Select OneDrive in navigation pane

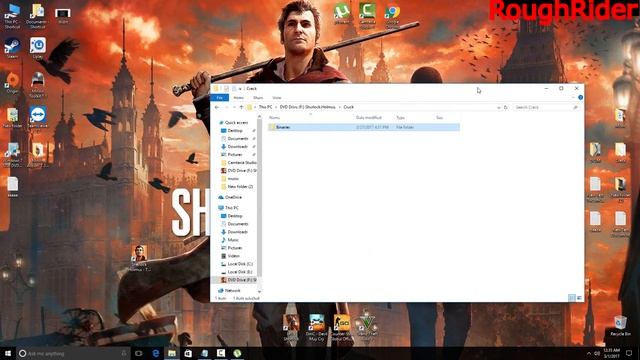click(230, 197)
